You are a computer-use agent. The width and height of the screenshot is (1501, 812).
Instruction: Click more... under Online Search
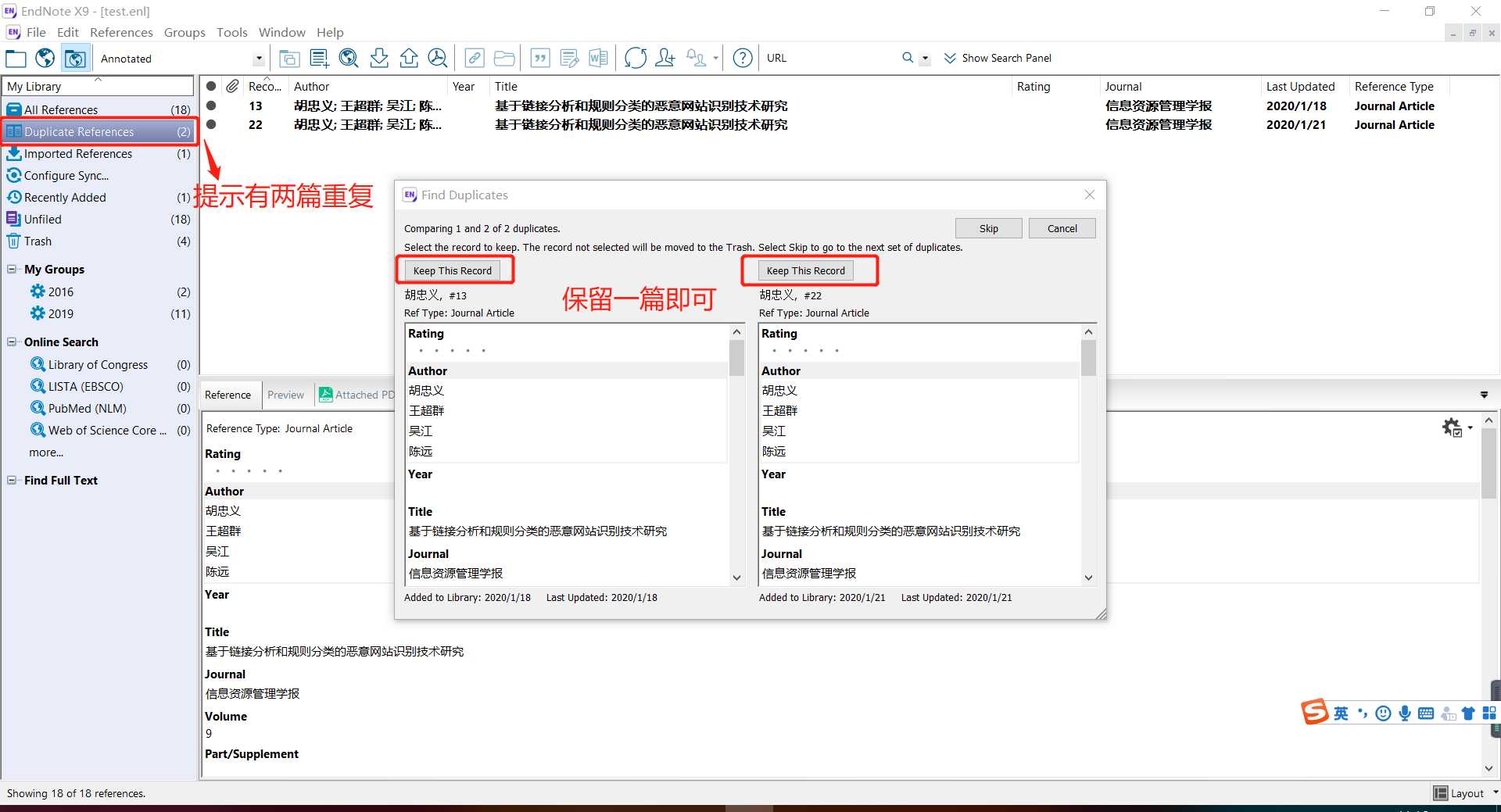coord(46,453)
